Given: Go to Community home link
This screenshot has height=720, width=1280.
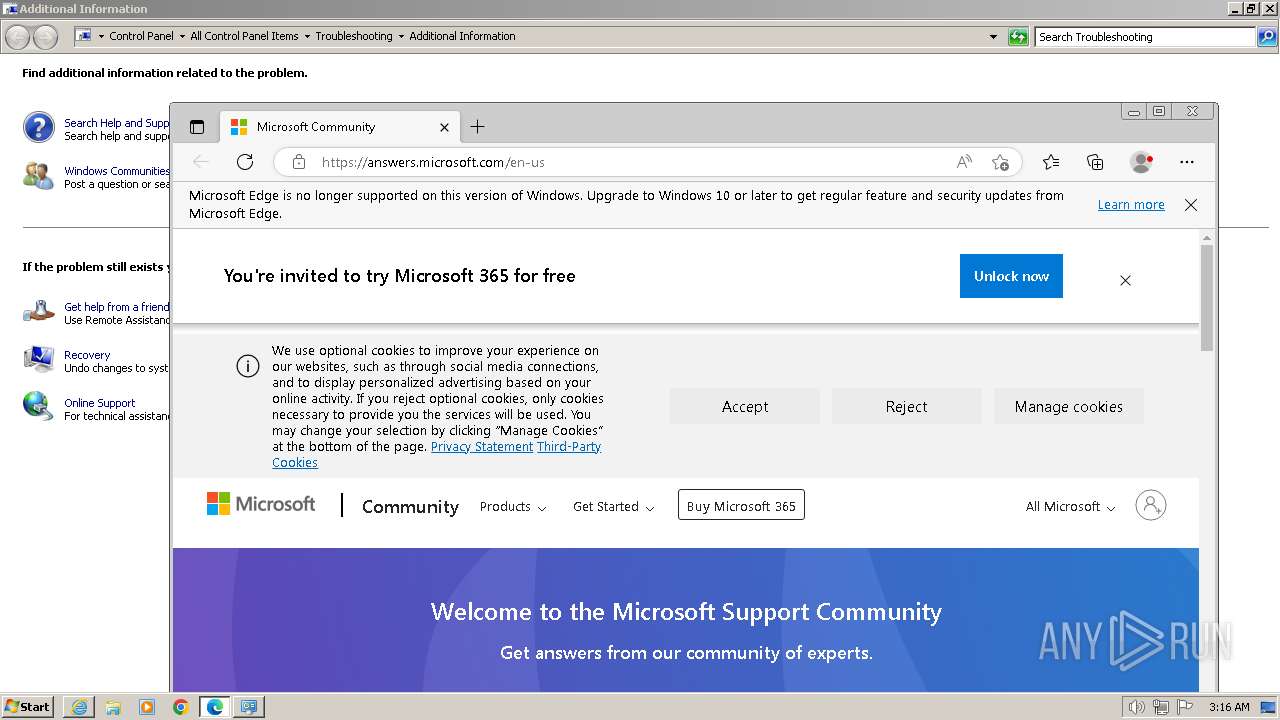Looking at the screenshot, I should (410, 507).
